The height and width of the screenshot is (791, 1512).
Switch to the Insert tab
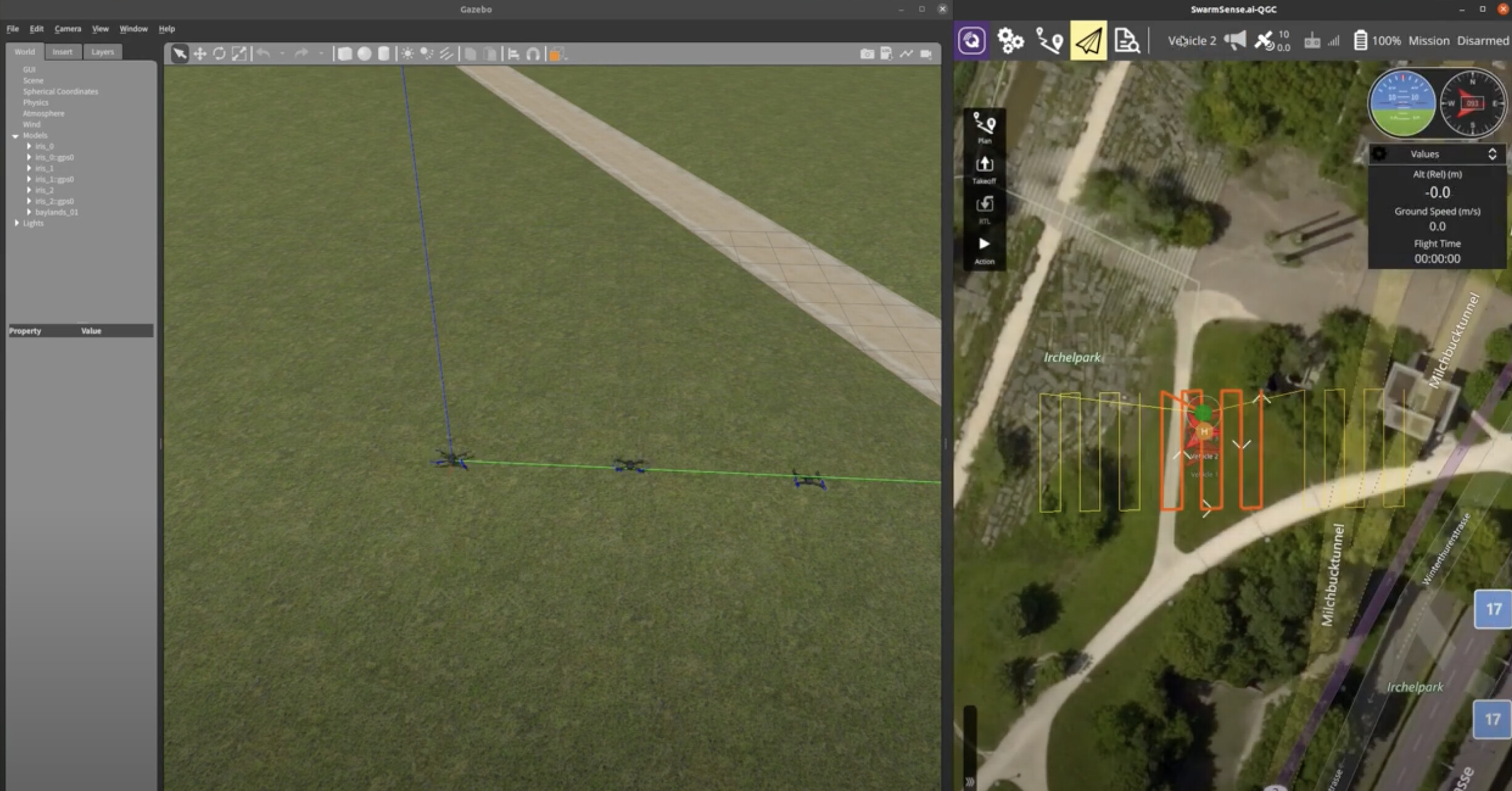point(62,52)
